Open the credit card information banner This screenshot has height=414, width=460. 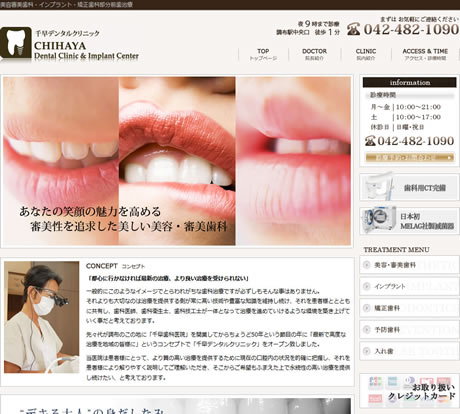tap(410, 391)
